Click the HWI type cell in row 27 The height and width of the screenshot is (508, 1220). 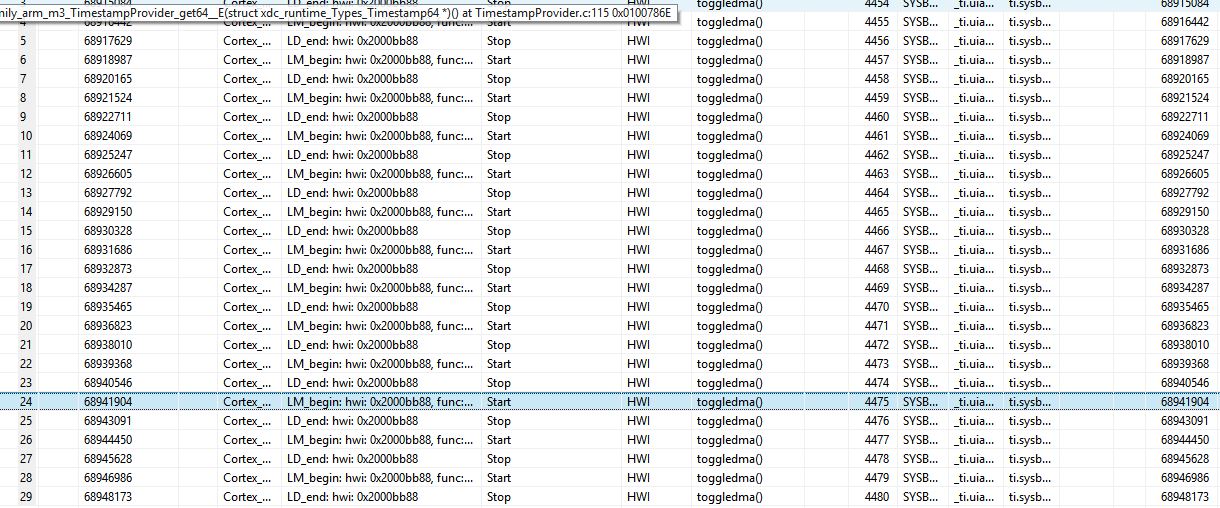[x=638, y=459]
